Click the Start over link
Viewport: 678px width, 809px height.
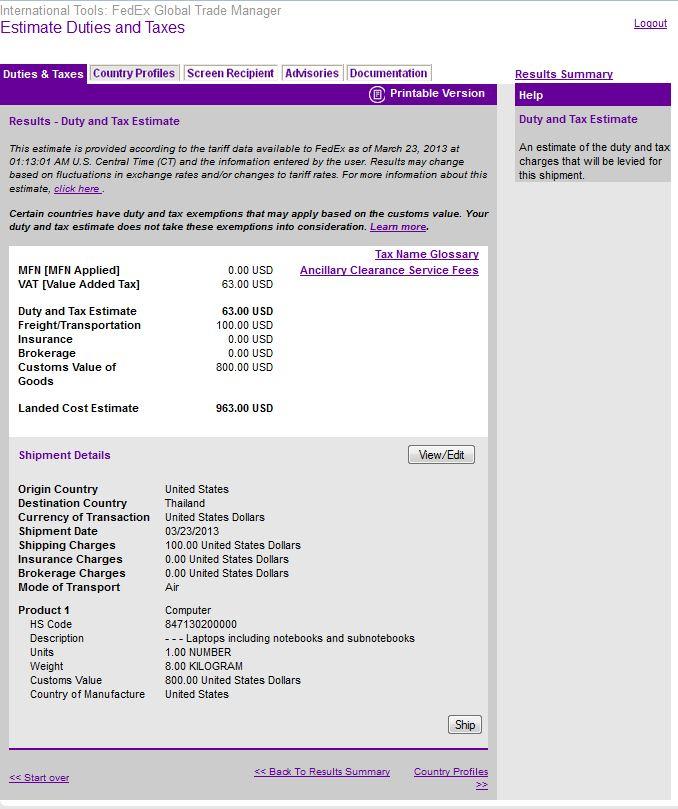click(39, 778)
